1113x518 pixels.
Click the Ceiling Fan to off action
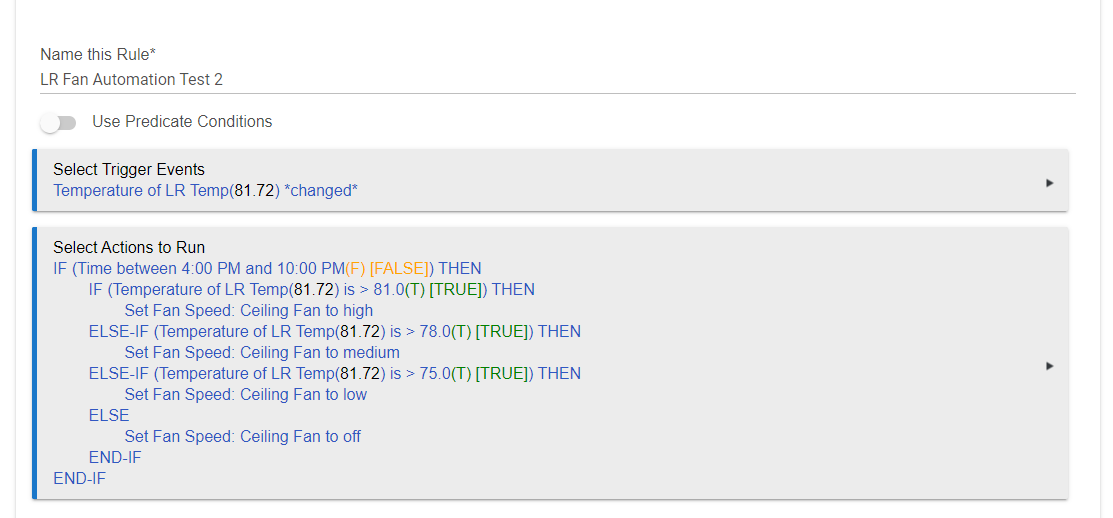tap(243, 436)
